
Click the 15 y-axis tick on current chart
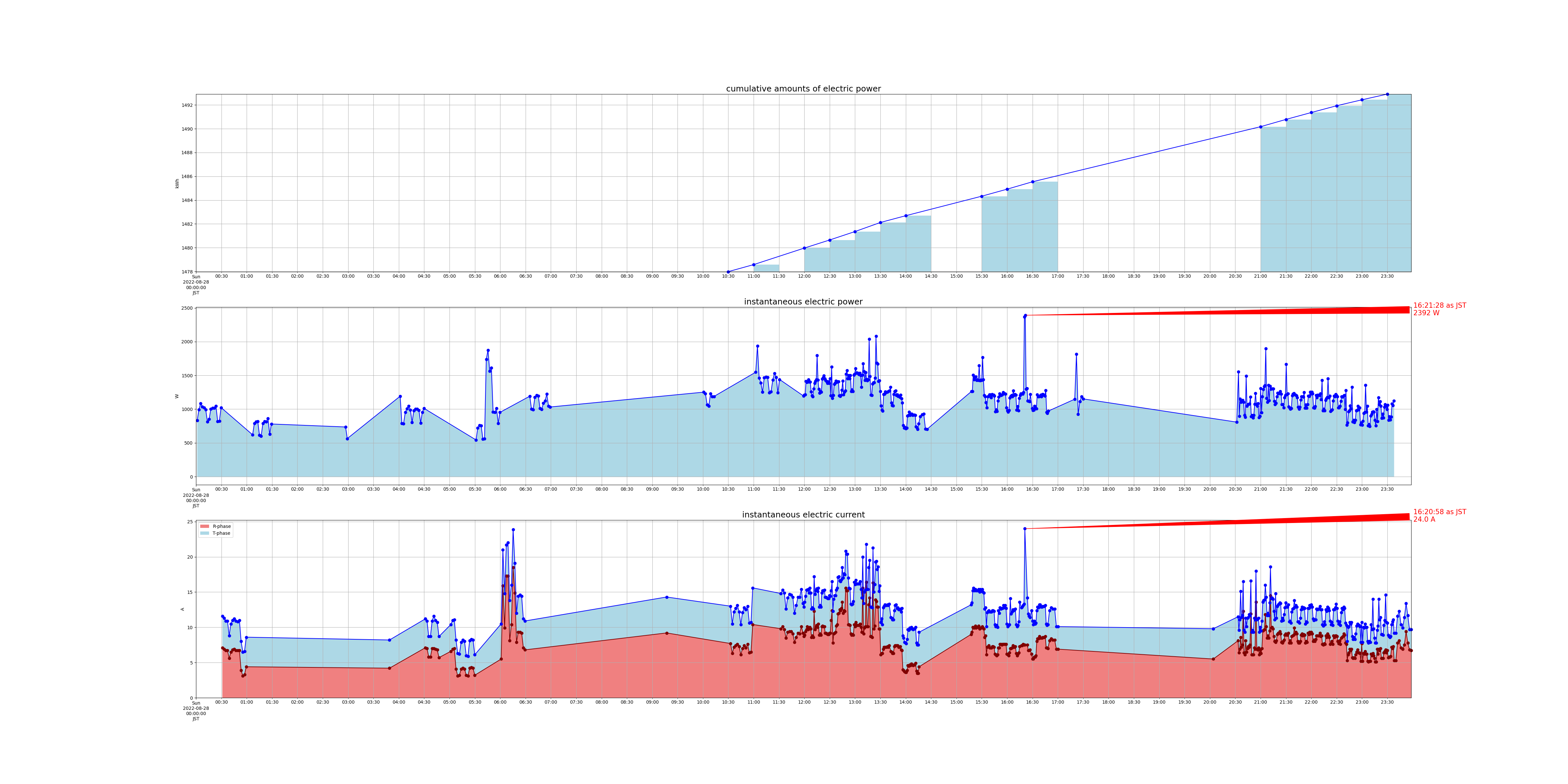point(190,592)
